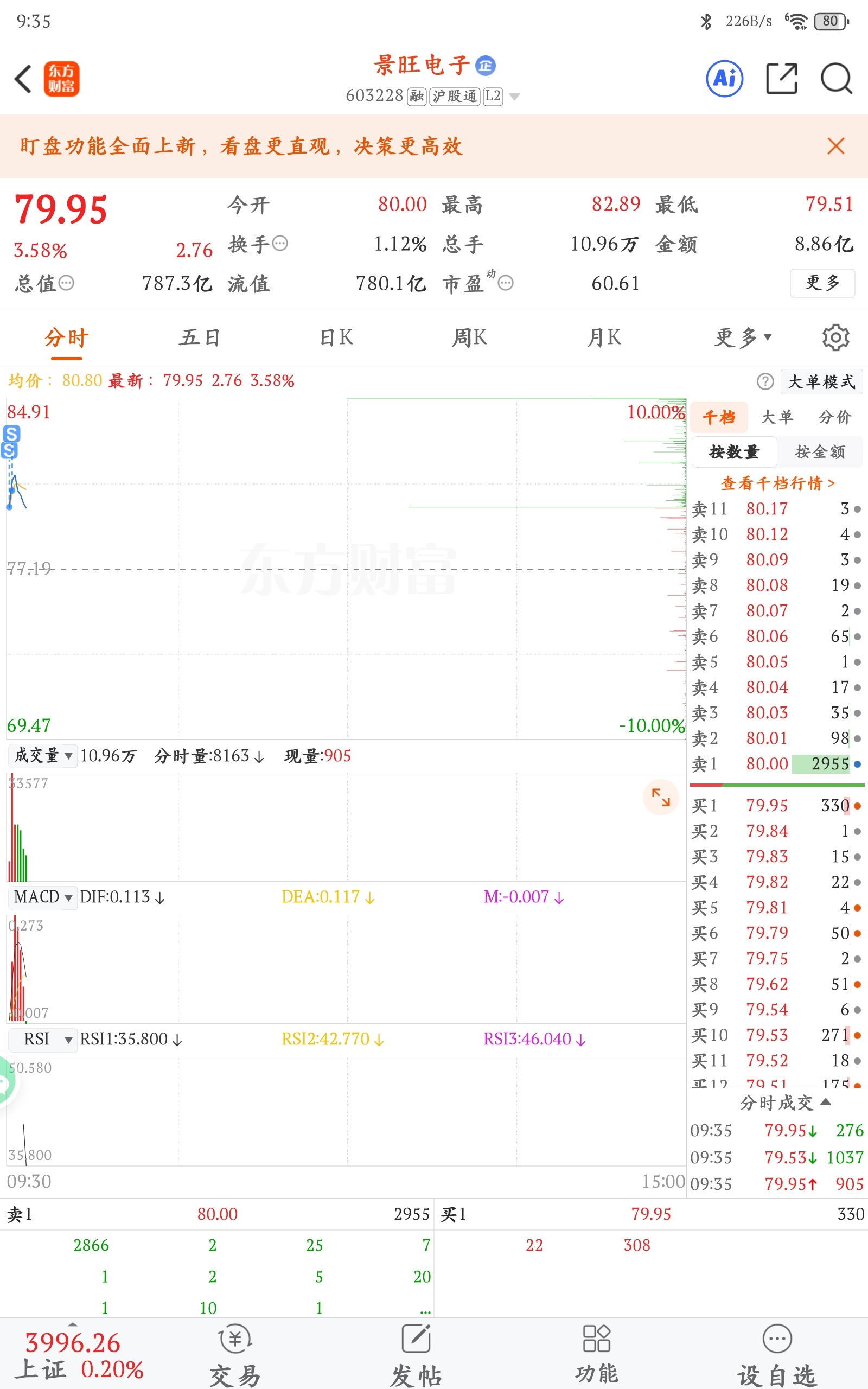Tap the 2866 sell order entry

[x=91, y=1246]
